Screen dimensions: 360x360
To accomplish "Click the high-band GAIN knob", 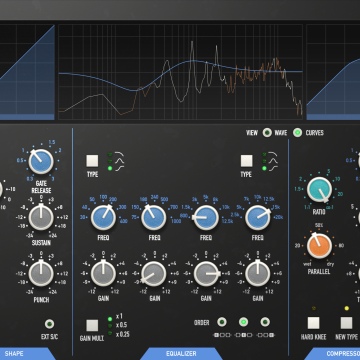I will [x=258, y=274].
